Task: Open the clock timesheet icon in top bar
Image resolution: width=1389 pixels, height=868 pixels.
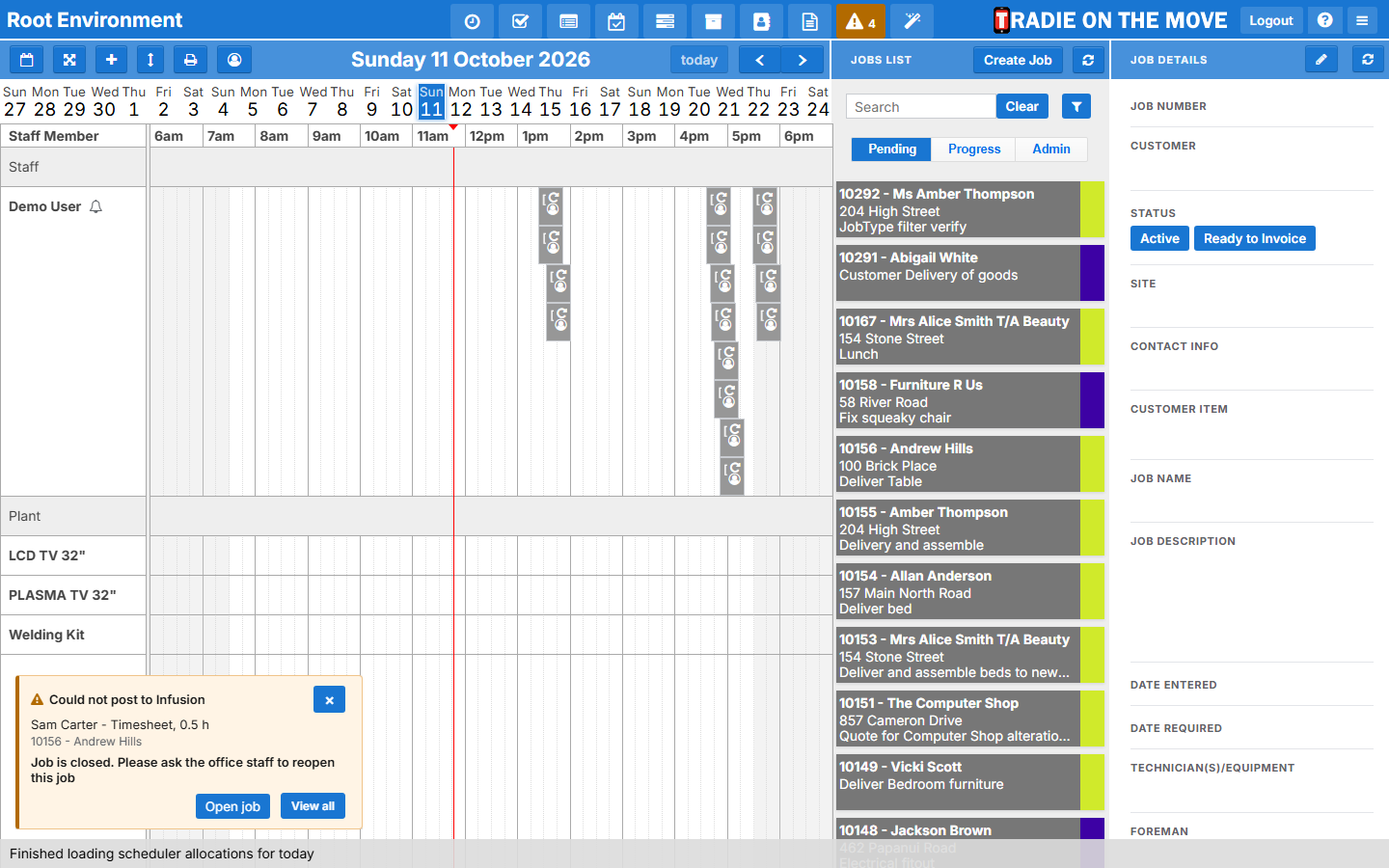Action: pos(472,20)
